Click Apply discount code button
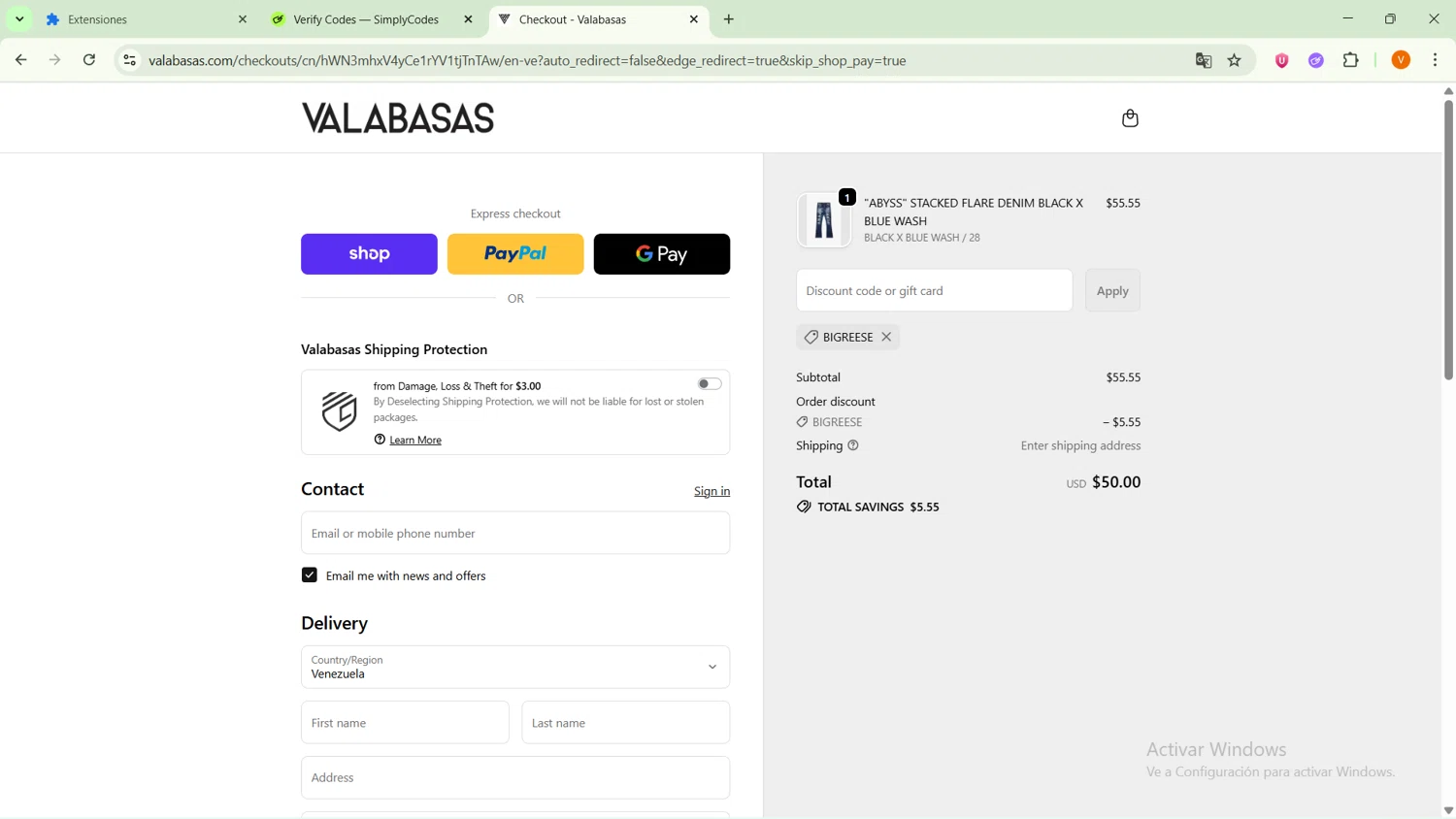 tap(1112, 290)
